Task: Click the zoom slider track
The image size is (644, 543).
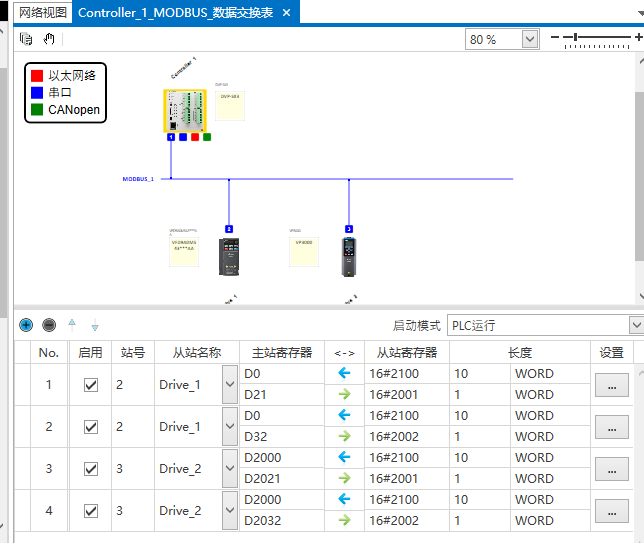Action: (x=596, y=37)
